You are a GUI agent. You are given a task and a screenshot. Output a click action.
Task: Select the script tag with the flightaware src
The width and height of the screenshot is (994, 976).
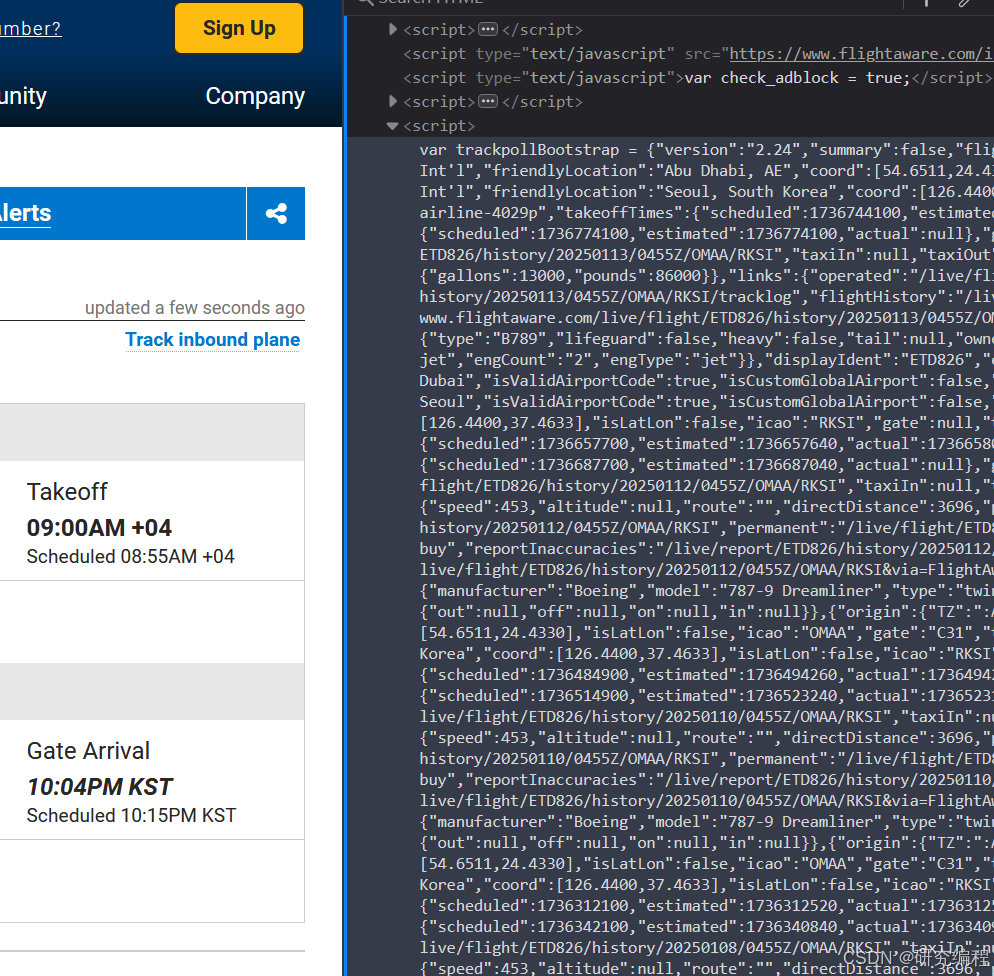coord(698,54)
